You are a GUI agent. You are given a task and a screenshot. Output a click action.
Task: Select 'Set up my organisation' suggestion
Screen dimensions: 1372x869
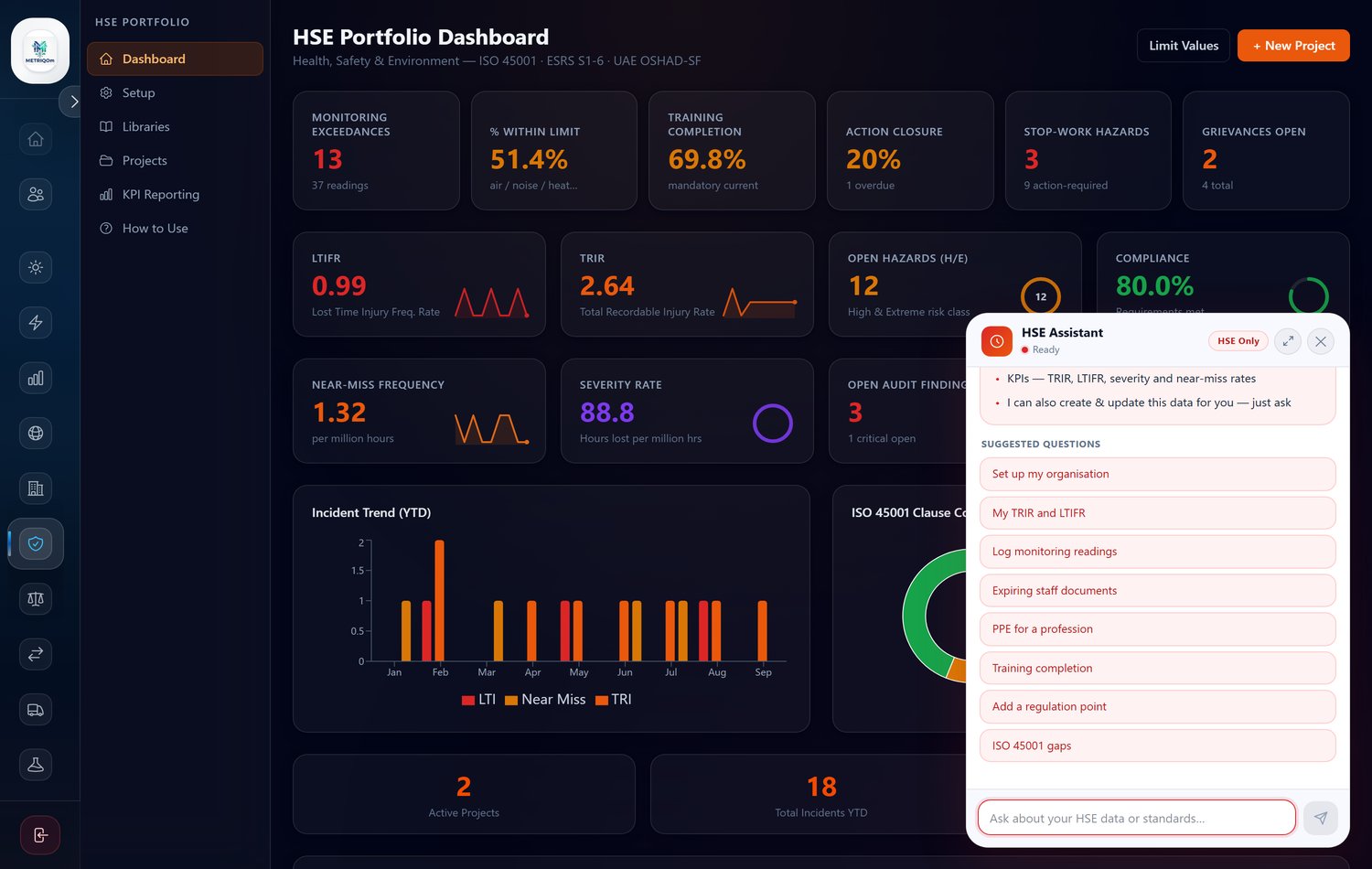(x=1158, y=474)
